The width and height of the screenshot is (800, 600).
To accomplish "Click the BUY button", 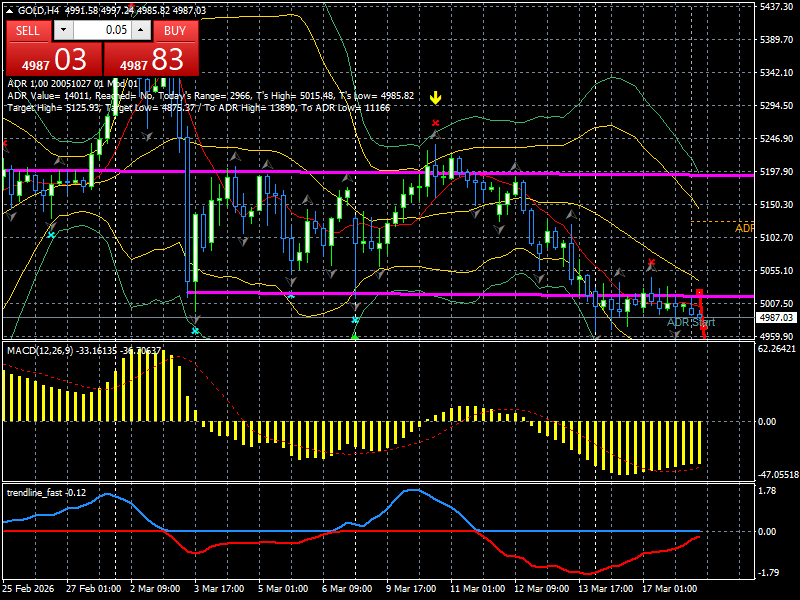I will [176, 31].
